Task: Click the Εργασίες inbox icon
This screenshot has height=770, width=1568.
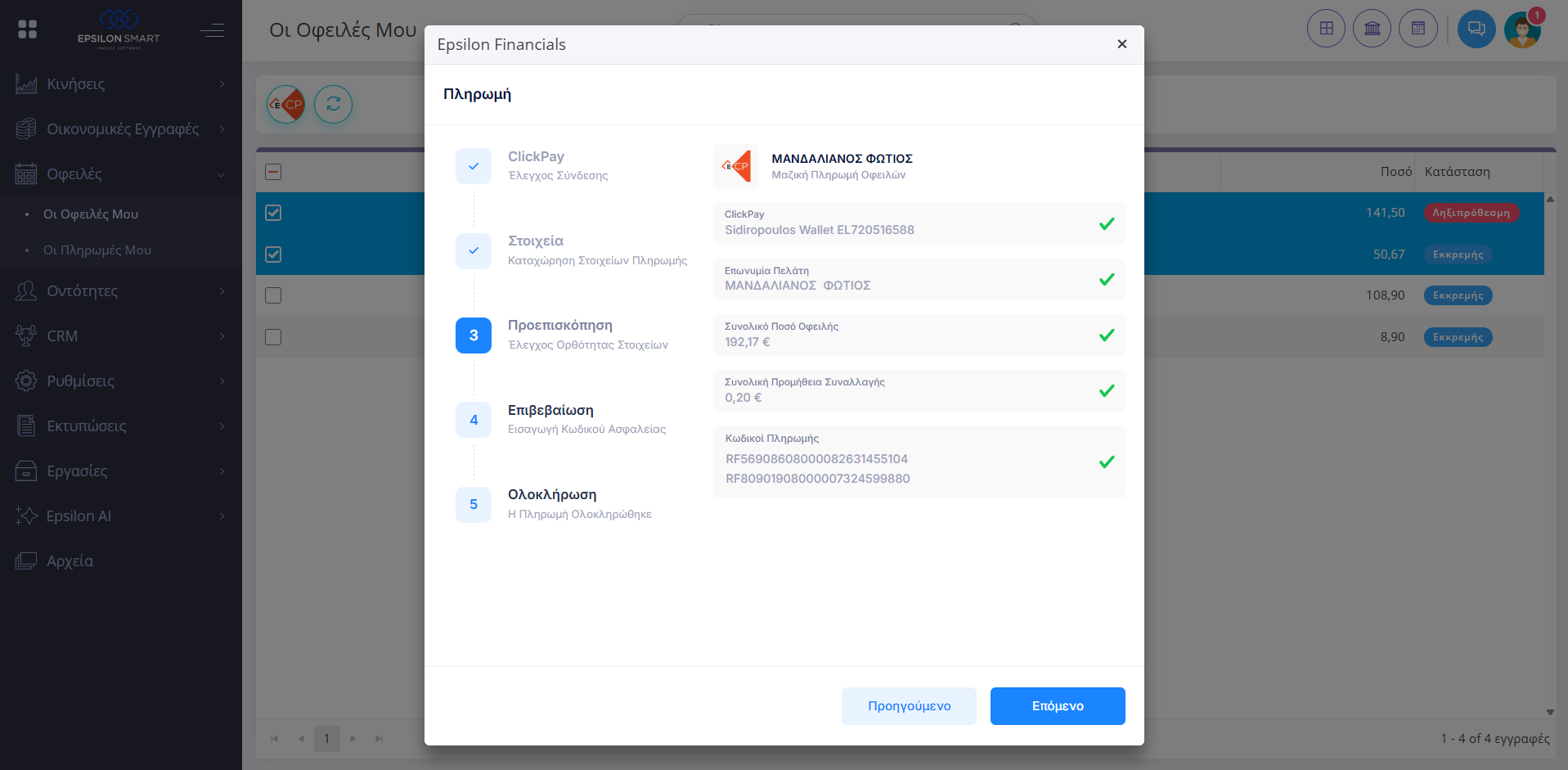Action: (x=26, y=471)
